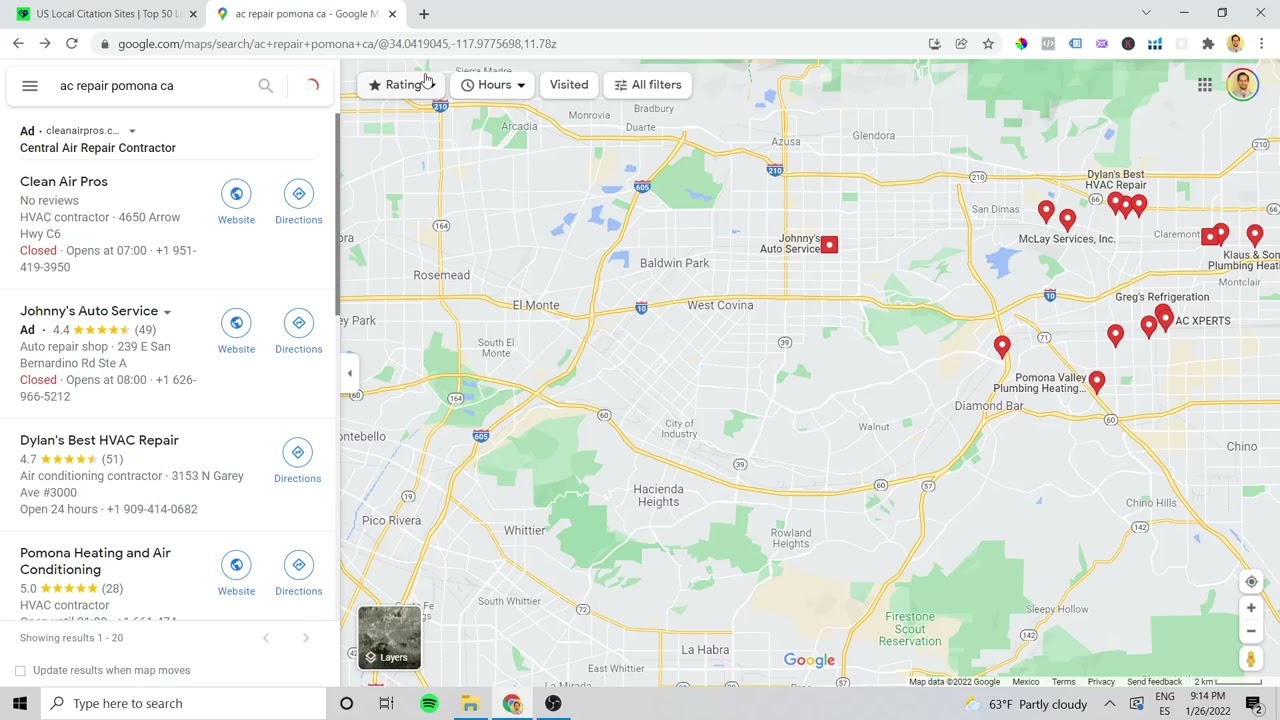The width and height of the screenshot is (1280, 720).
Task: Open Spotify from the taskbar
Action: [x=429, y=704]
